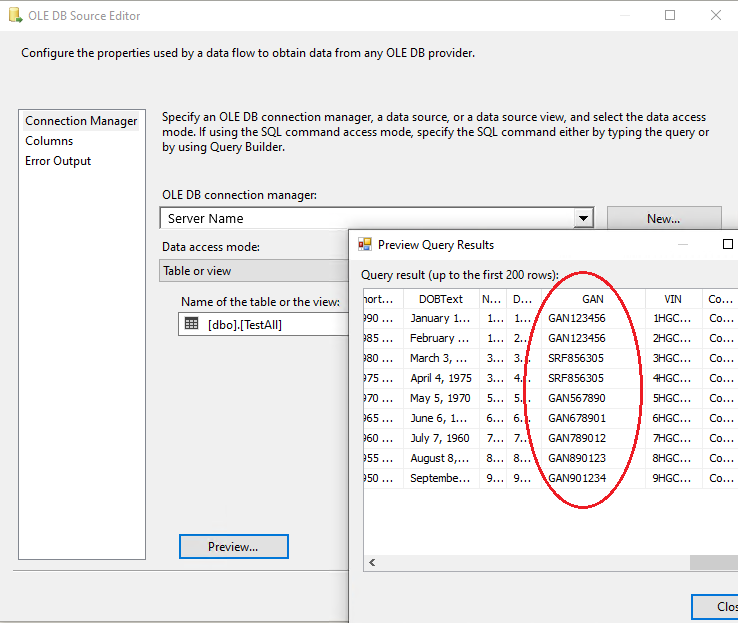Click the Preview Query Results window icon

pos(365,244)
